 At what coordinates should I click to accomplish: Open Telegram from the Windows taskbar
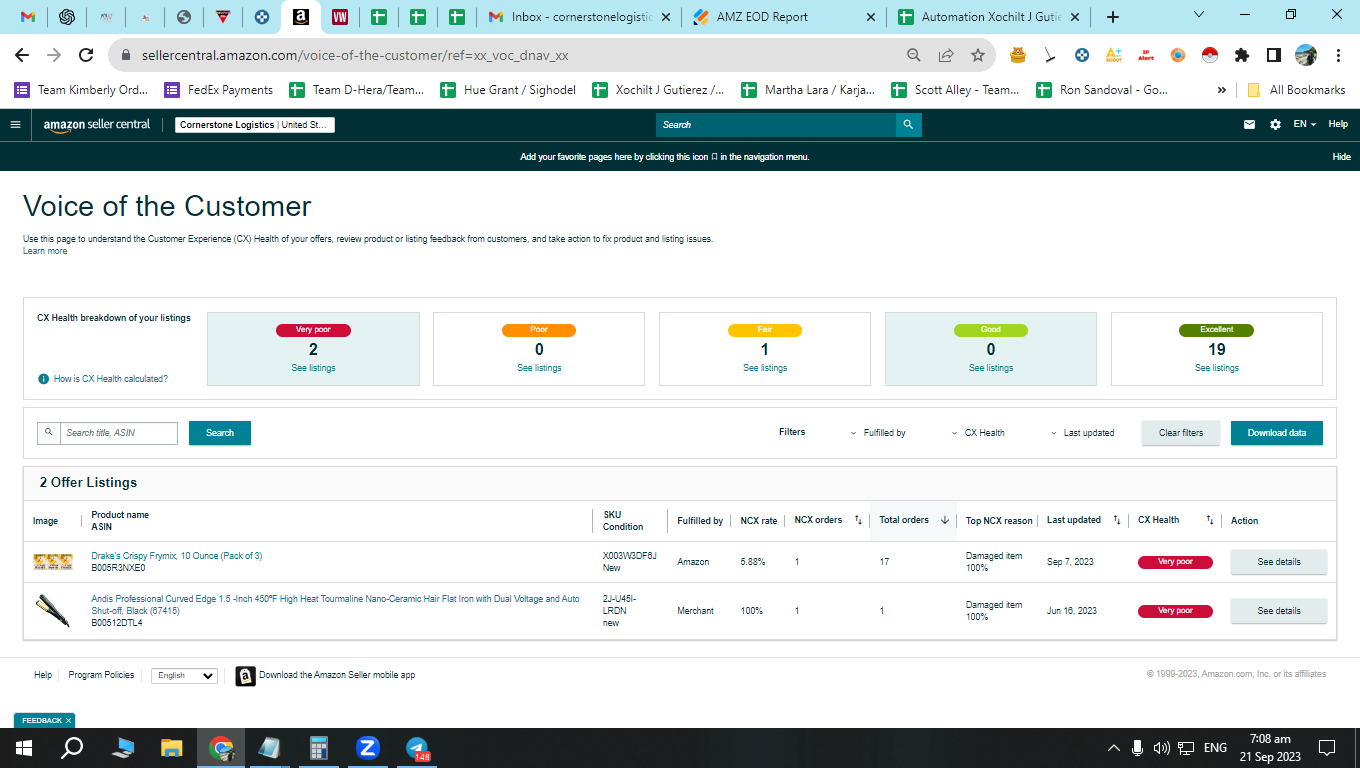coord(417,747)
